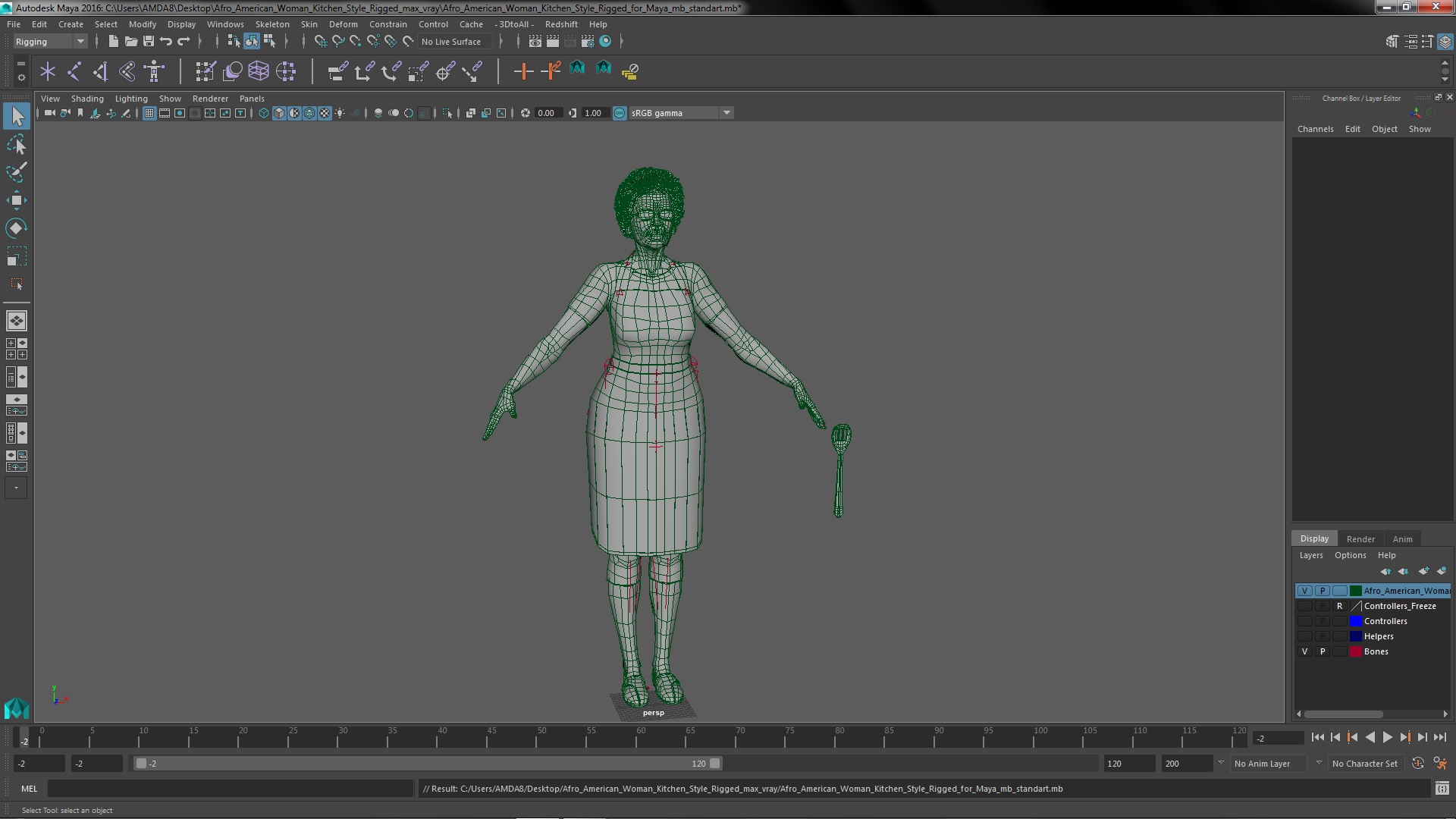Open the sRGB gamma color space dropdown

point(680,113)
